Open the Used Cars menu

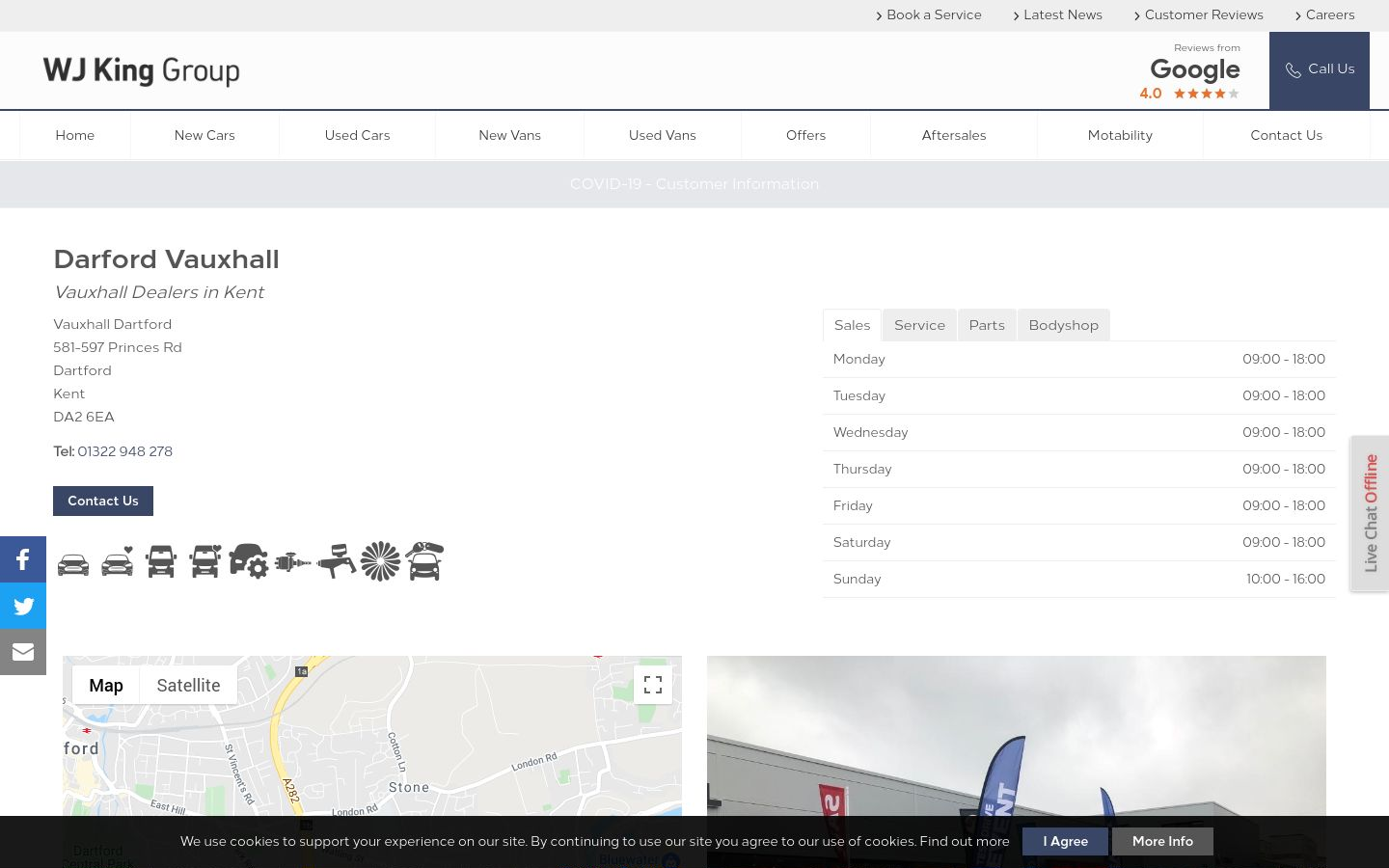click(x=357, y=135)
